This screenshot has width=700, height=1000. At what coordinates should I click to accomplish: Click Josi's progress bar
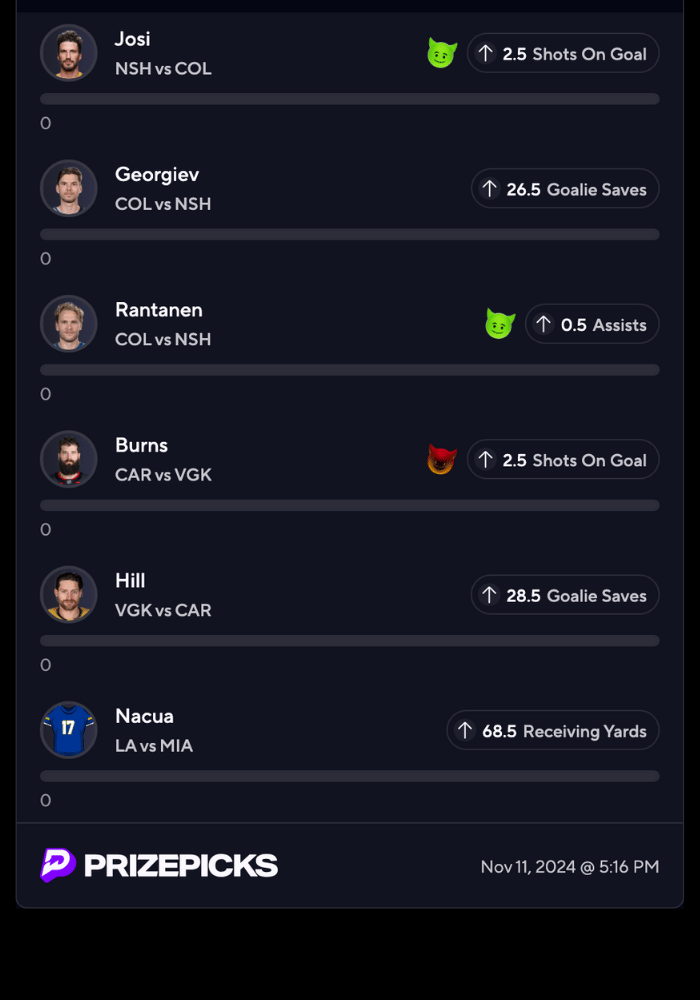point(350,99)
